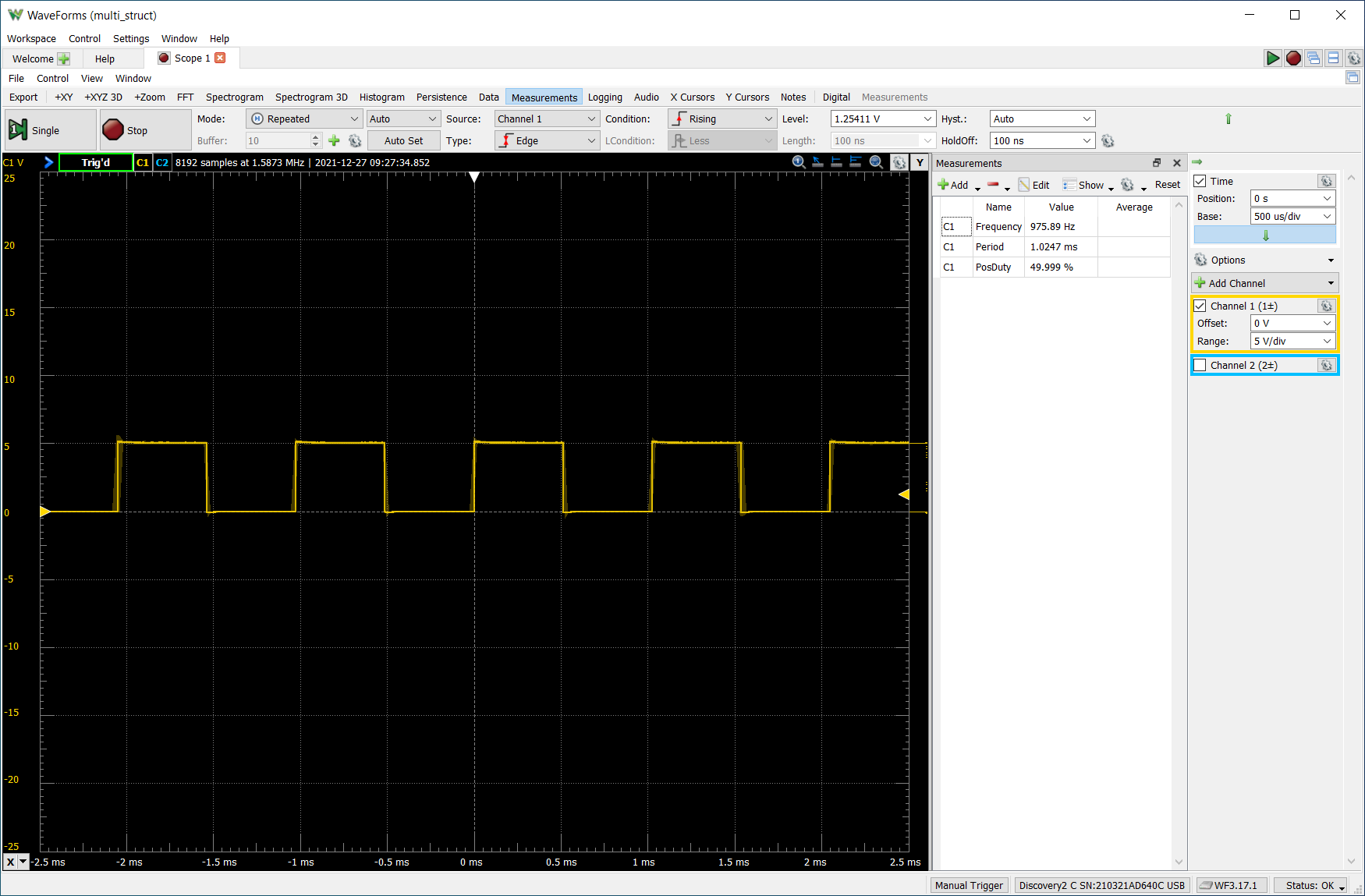The height and width of the screenshot is (896, 1365).
Task: Open the Source dropdown showing Channel 1
Action: click(x=548, y=119)
